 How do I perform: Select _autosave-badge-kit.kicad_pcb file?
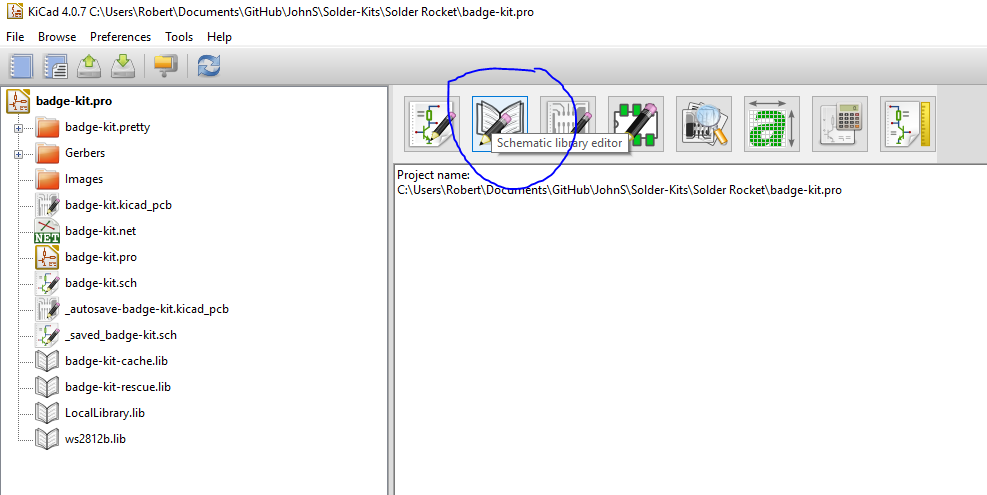[147, 309]
